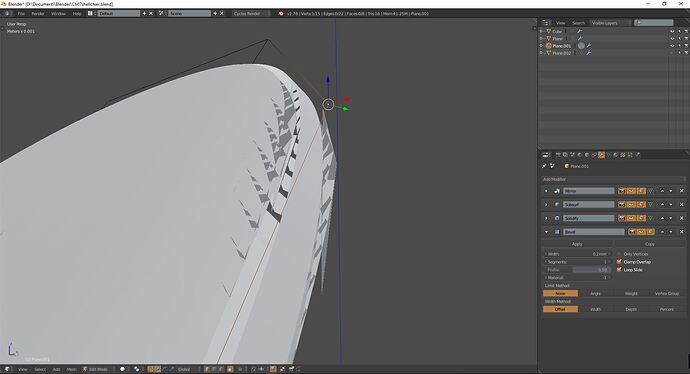Viewport: 690px width, 374px height.
Task: Toggle restrict render camera for Cube in outliner
Action: tap(686, 32)
